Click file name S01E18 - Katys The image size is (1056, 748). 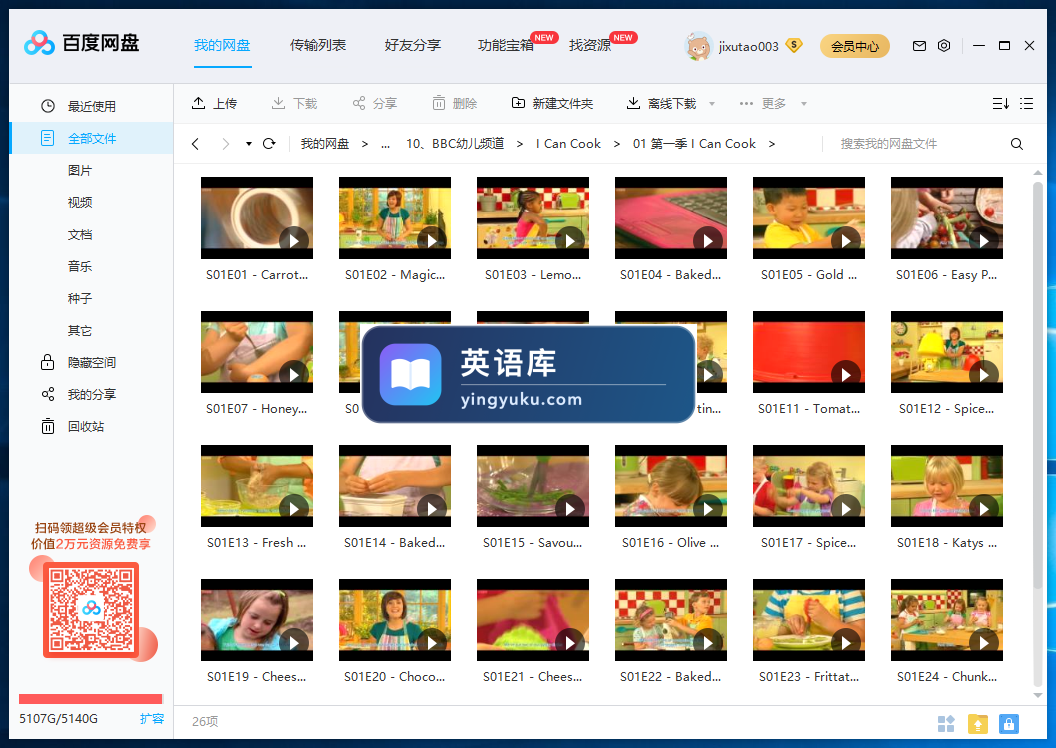coord(946,543)
